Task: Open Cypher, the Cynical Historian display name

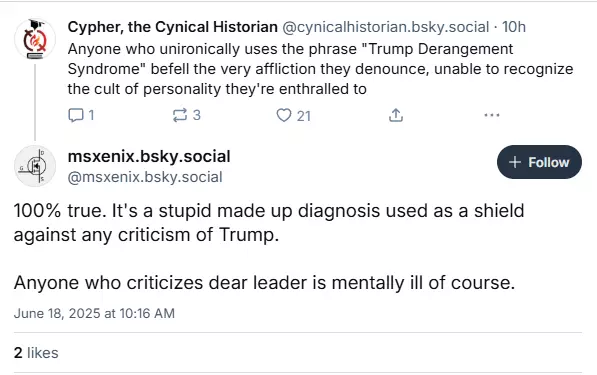Action: point(172,27)
